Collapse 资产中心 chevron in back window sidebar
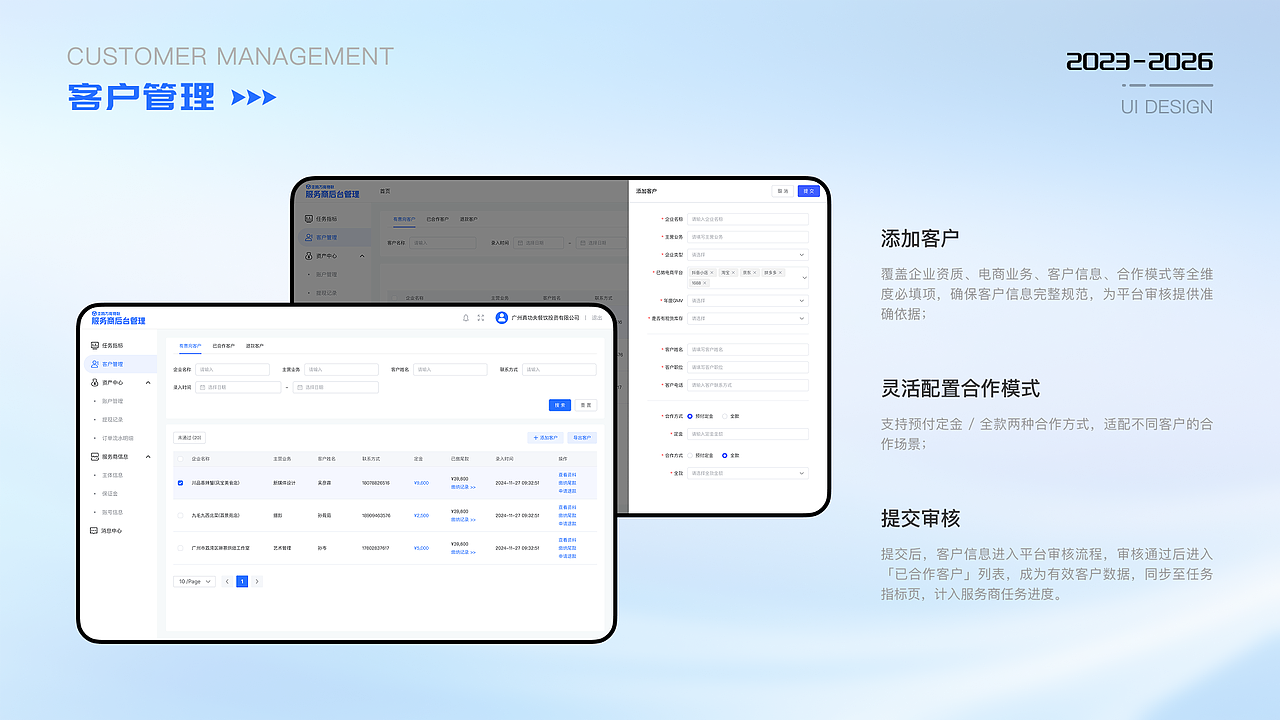Image resolution: width=1280 pixels, height=720 pixels. tap(362, 256)
